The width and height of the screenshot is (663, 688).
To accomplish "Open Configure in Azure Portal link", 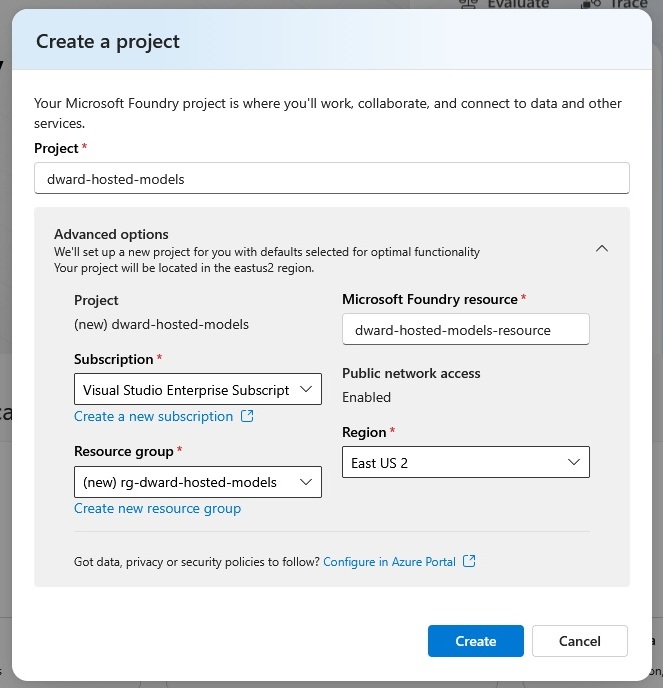I will pyautogui.click(x=389, y=562).
